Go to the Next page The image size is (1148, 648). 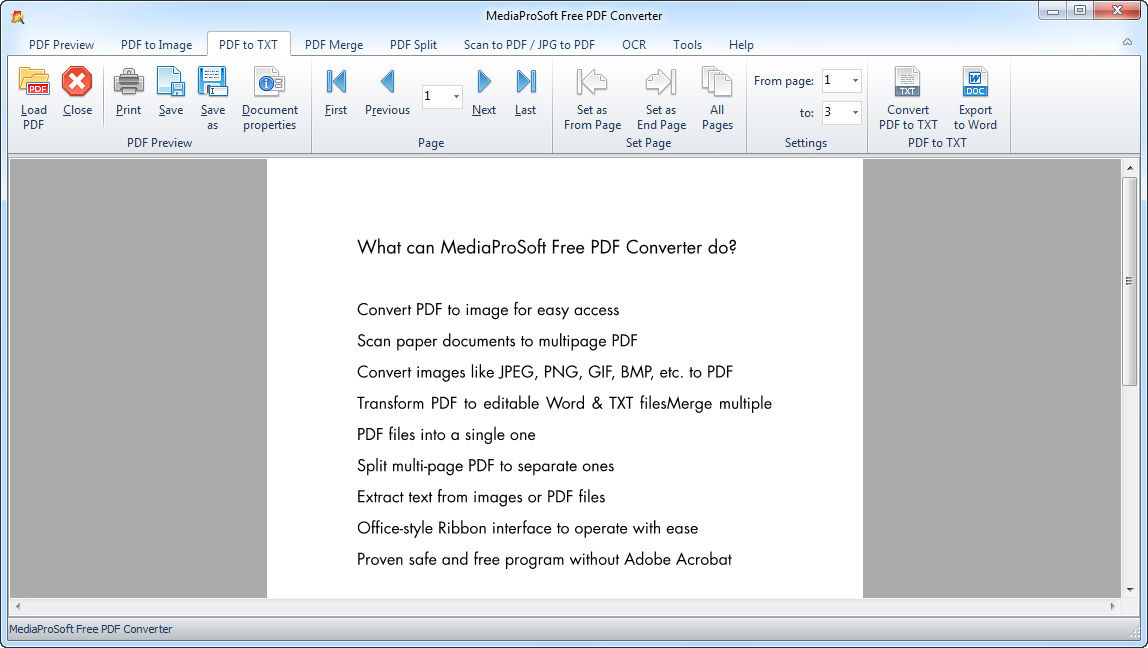coord(484,92)
